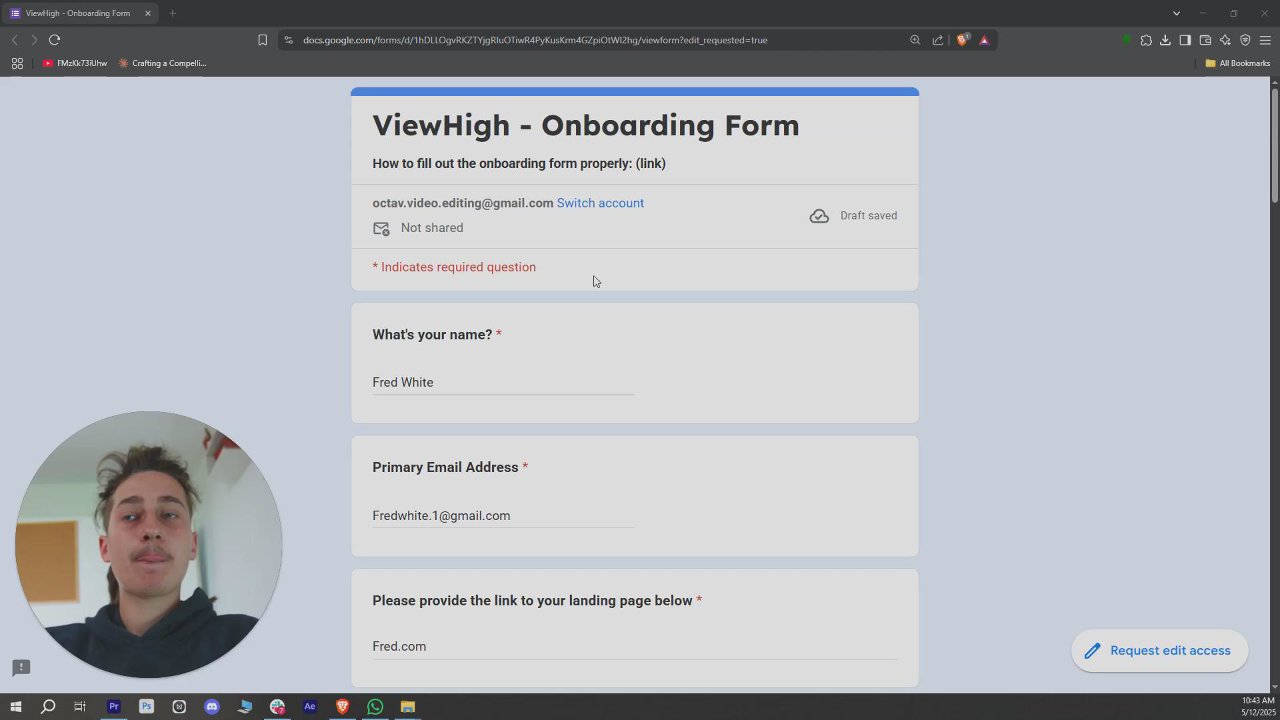This screenshot has height=720, width=1280.
Task: Open Photoshop from the taskbar
Action: tap(146, 707)
